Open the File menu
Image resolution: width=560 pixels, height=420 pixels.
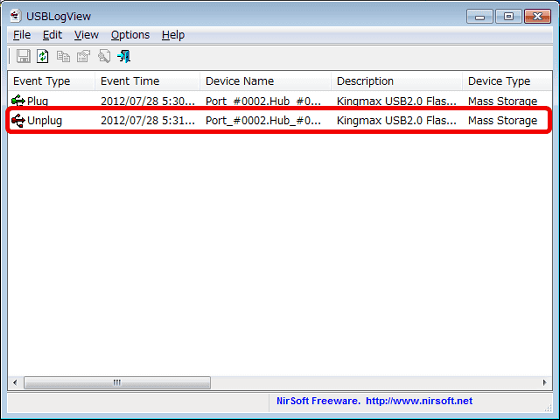pos(22,35)
